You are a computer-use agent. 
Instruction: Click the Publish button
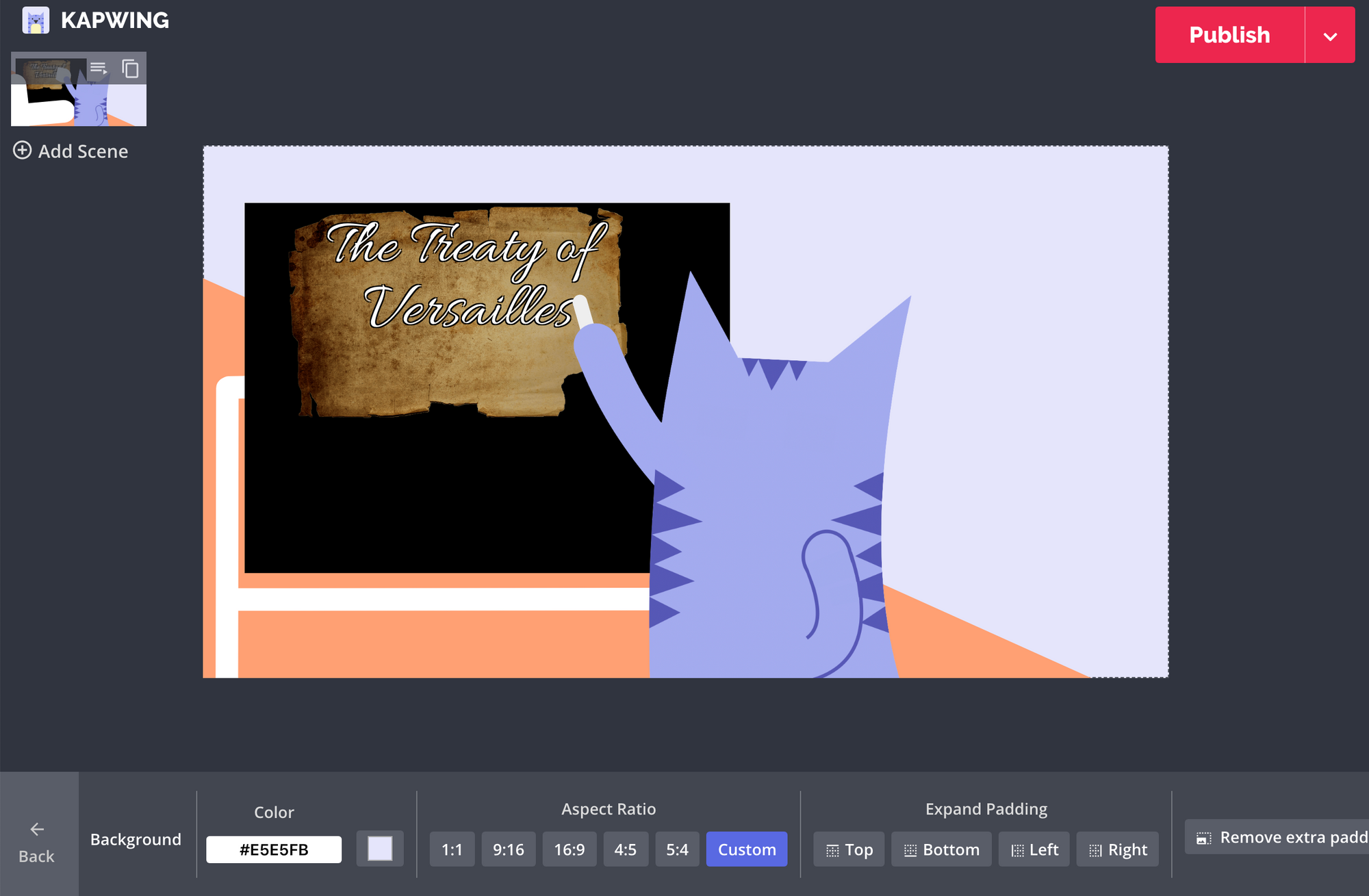pos(1229,36)
